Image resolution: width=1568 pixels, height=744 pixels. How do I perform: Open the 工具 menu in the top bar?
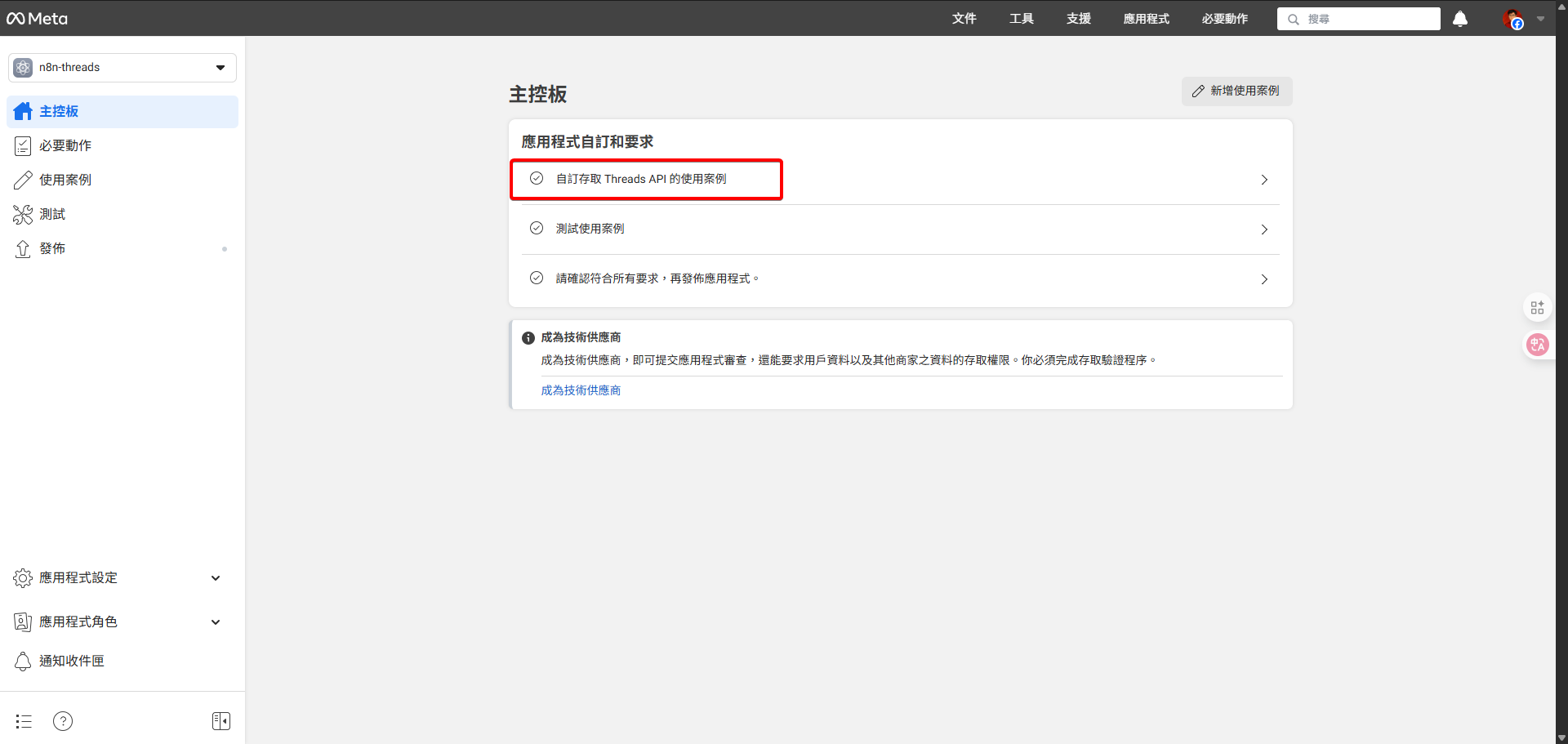pyautogui.click(x=1021, y=18)
